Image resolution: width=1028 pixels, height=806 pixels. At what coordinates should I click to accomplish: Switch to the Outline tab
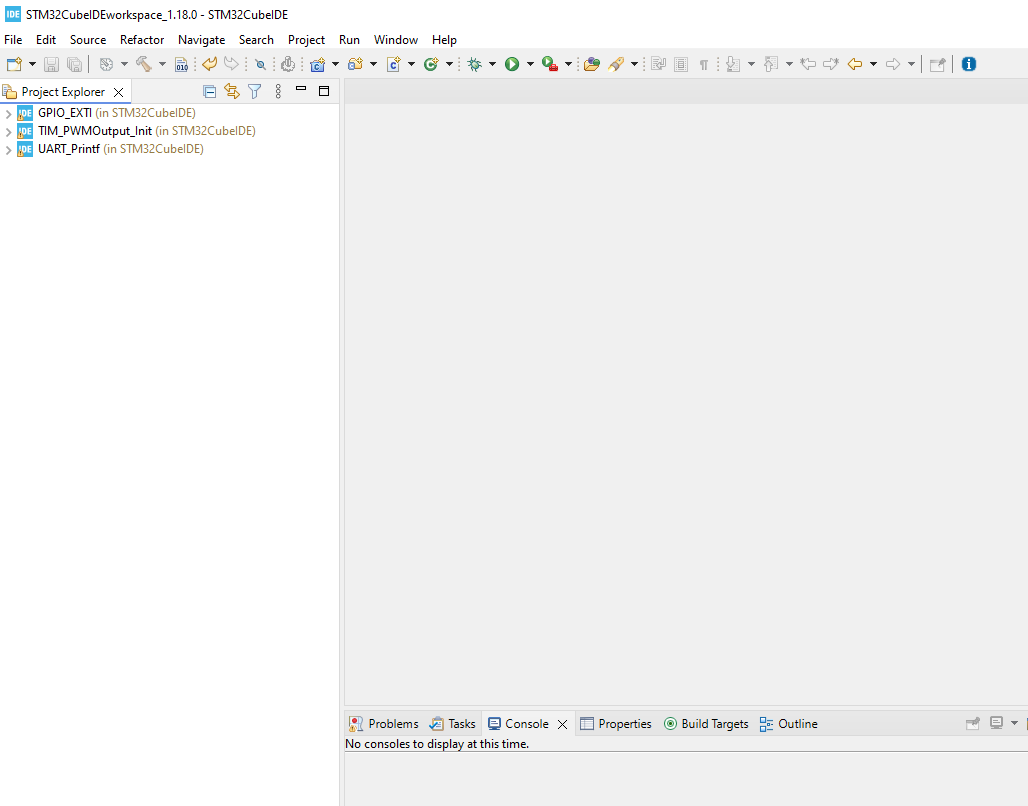(x=789, y=723)
